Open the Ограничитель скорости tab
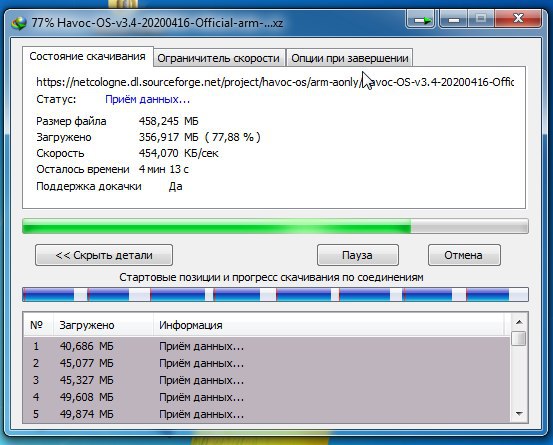553x445 pixels. point(219,58)
